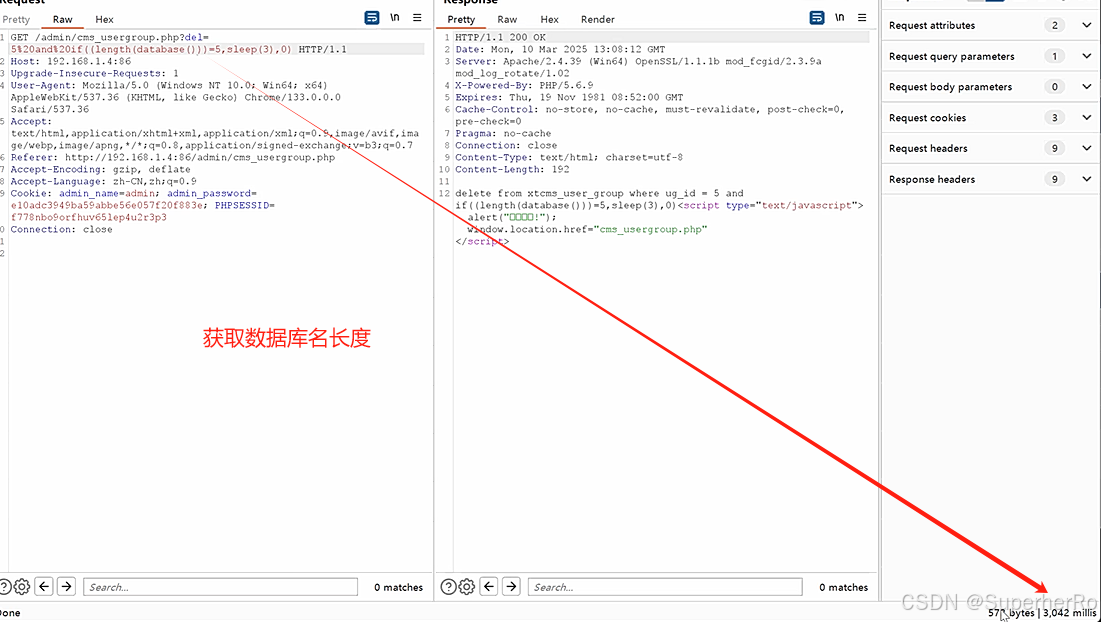Switch Response view to Raw tab
The height and width of the screenshot is (622, 1101).
point(507,20)
